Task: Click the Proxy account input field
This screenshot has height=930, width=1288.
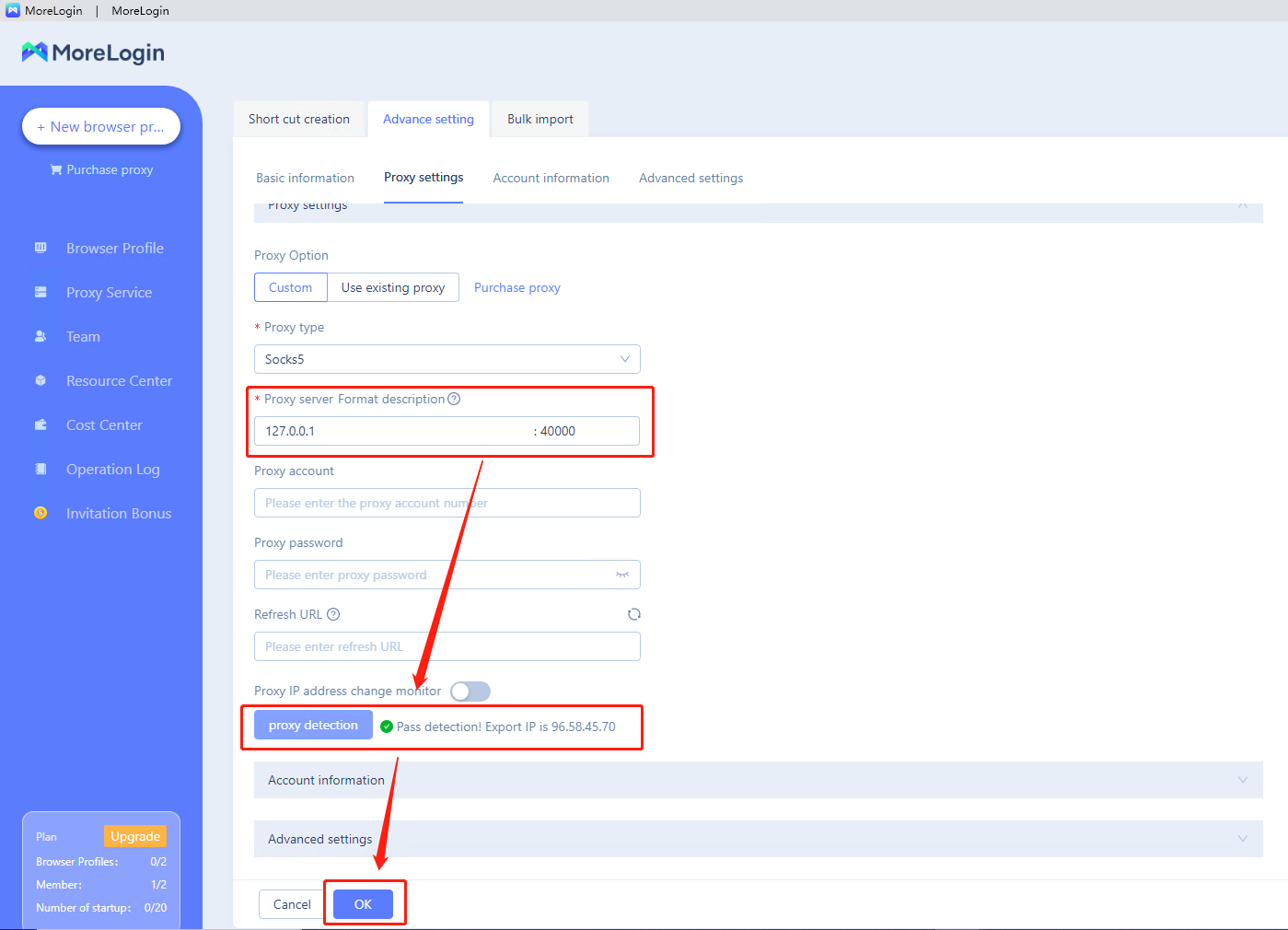Action: (x=447, y=503)
